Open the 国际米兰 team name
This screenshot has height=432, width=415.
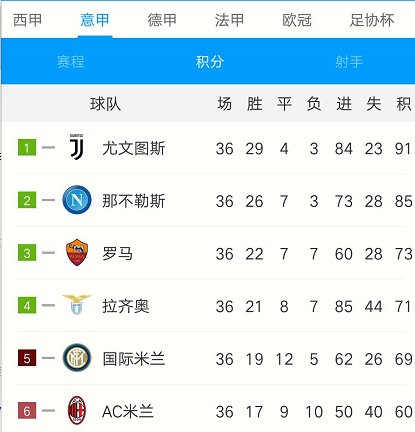(134, 359)
